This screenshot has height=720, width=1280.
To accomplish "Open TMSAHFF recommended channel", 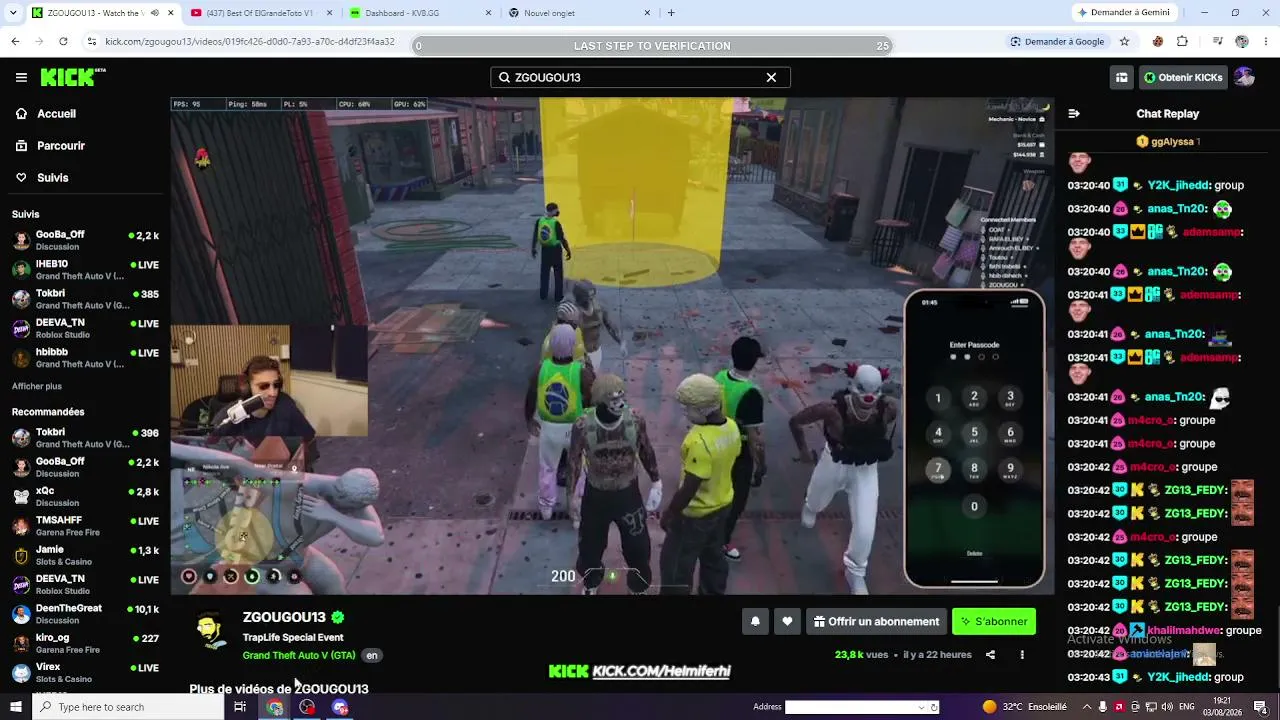I will click(86, 526).
